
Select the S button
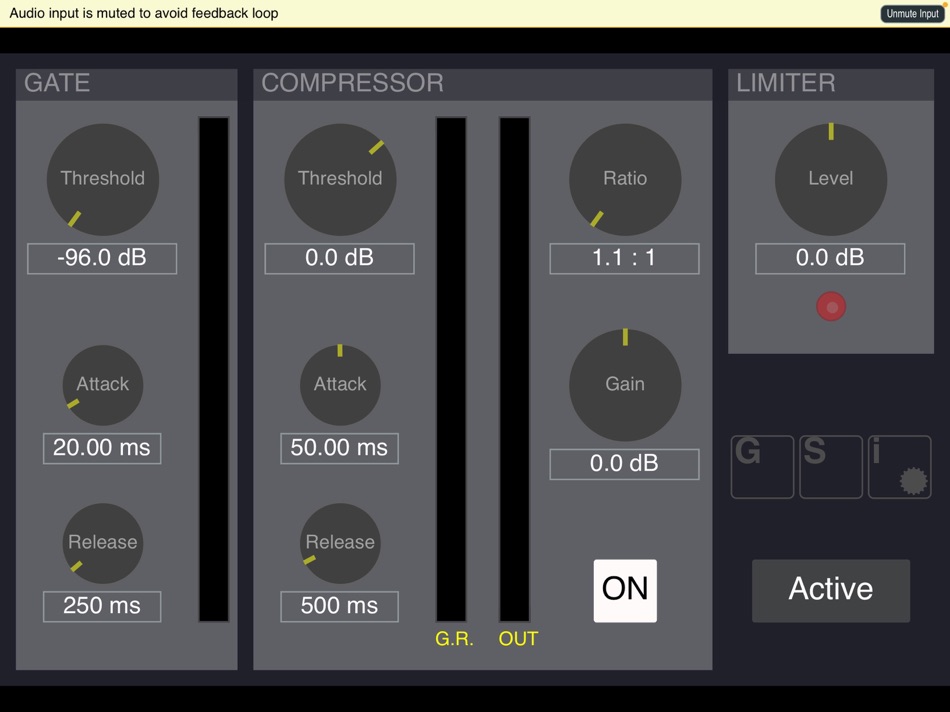(x=831, y=467)
